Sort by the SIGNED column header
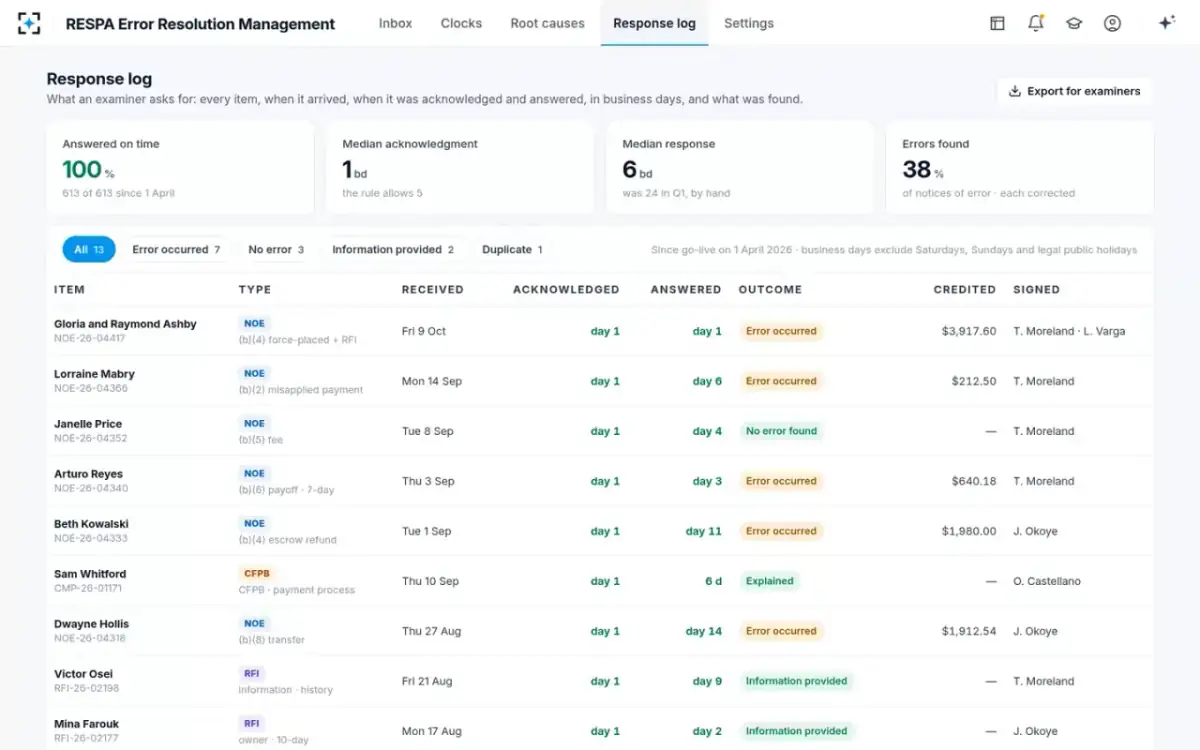 (x=1036, y=289)
